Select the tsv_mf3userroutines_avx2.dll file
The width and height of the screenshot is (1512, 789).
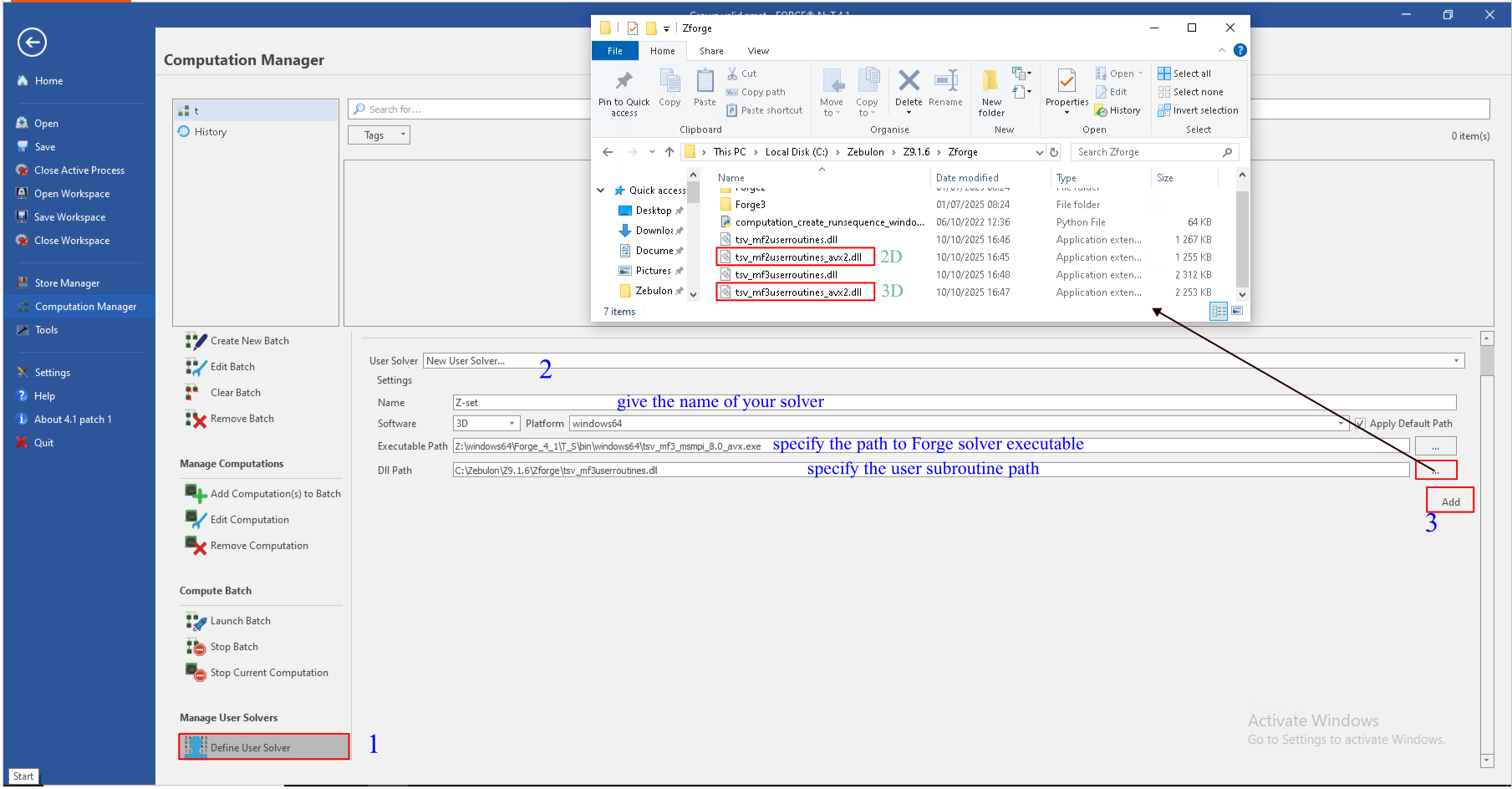click(x=797, y=293)
